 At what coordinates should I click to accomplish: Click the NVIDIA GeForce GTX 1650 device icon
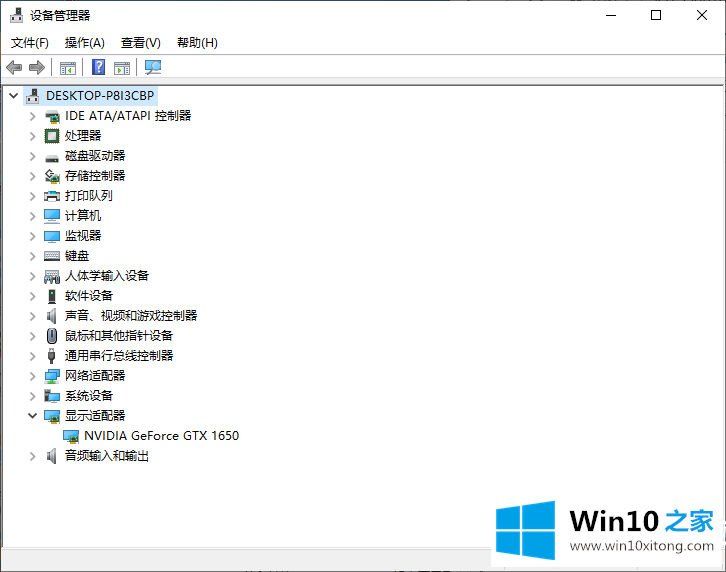coord(71,436)
